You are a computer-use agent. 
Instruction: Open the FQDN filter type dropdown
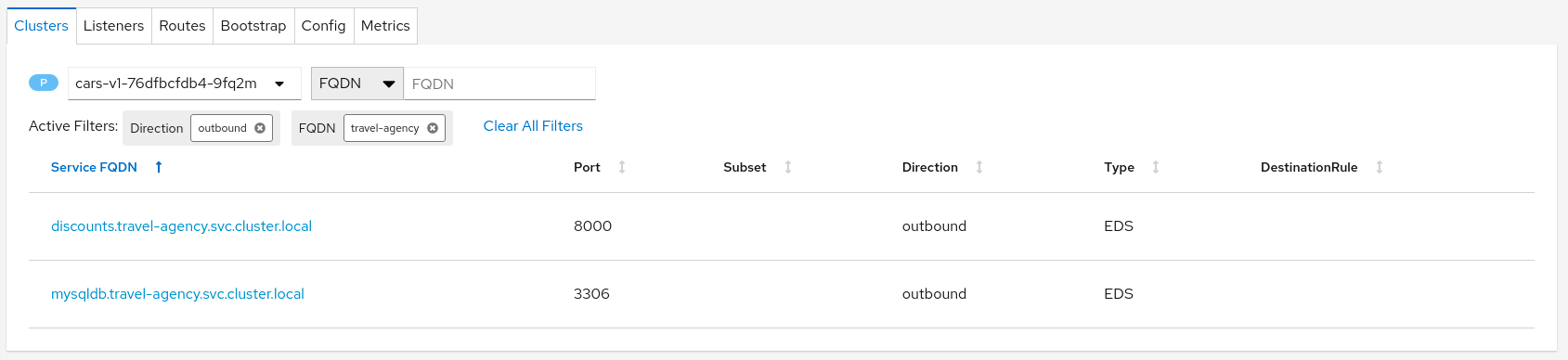(x=357, y=84)
